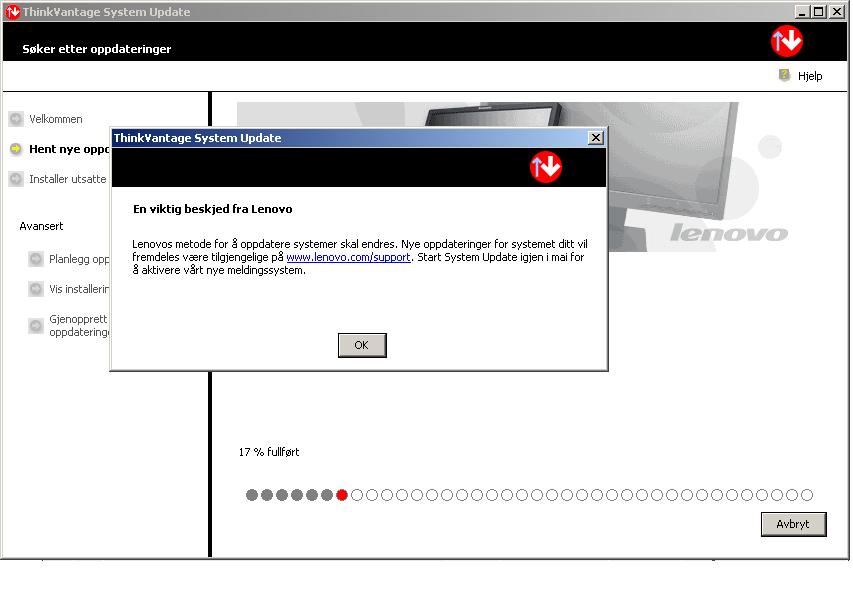
Task: Select Installer utsatte item in sidebar
Action: [x=68, y=179]
